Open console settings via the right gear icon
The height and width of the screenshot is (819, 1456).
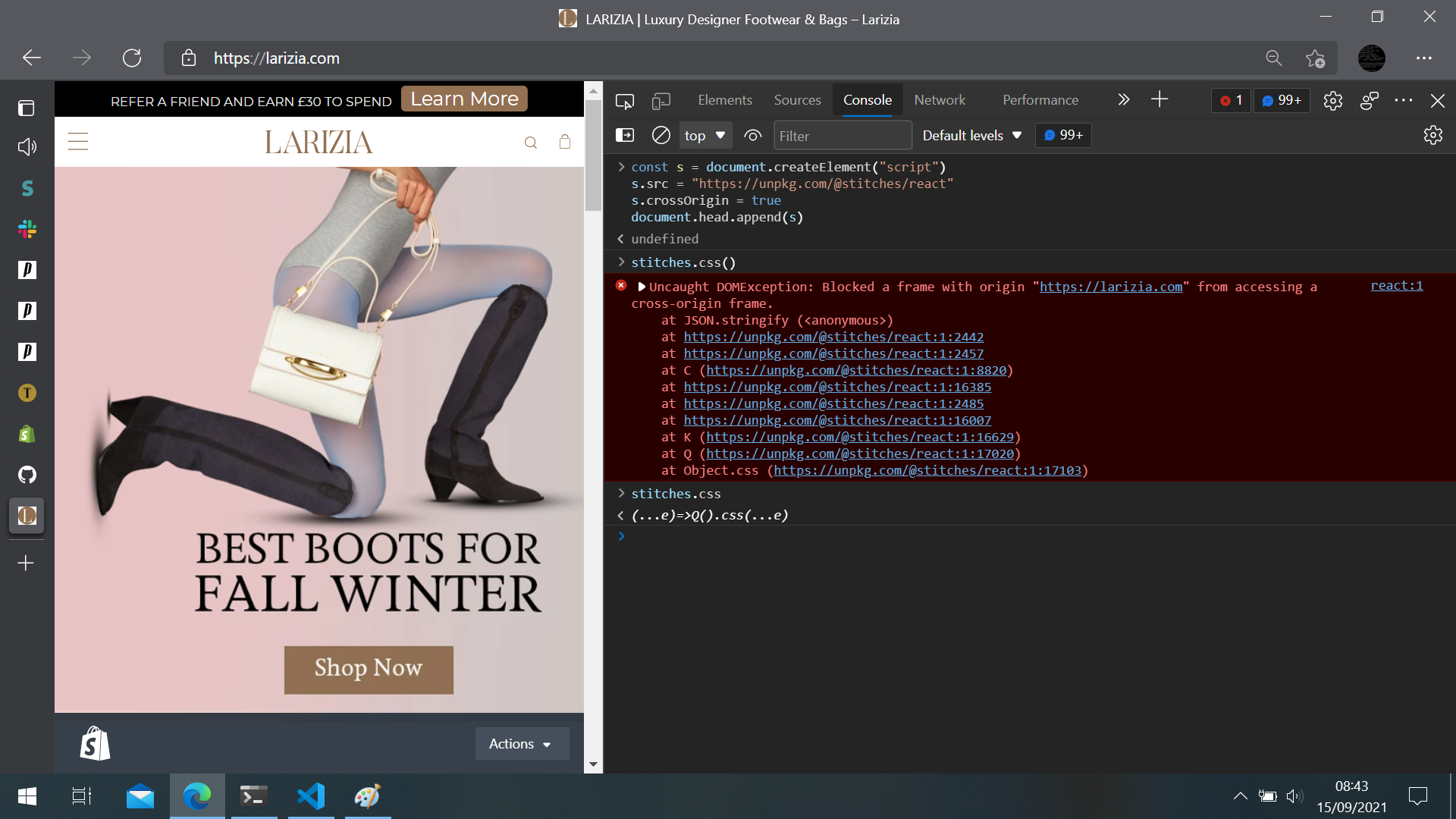point(1433,135)
